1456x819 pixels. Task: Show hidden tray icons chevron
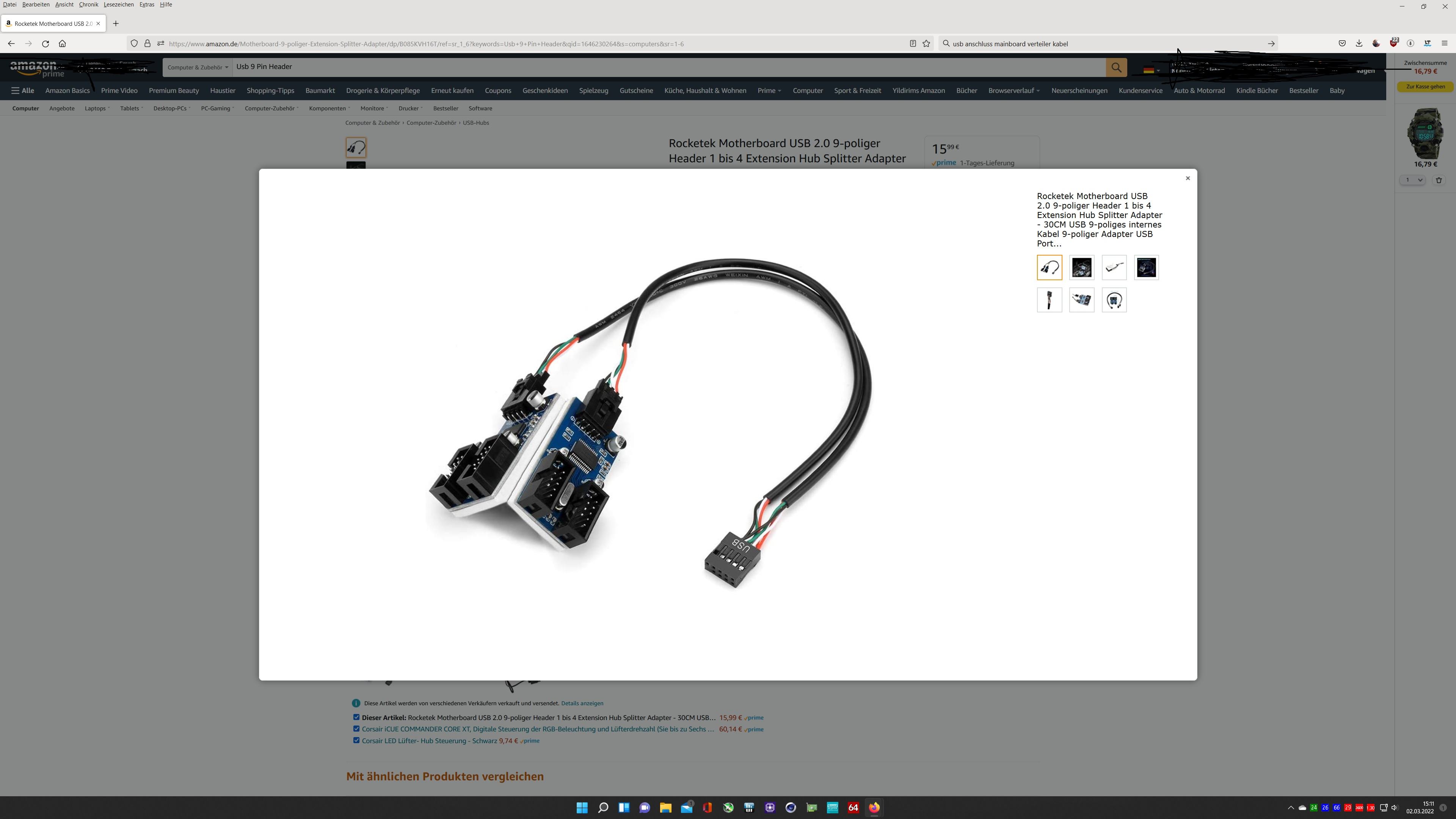[1290, 807]
